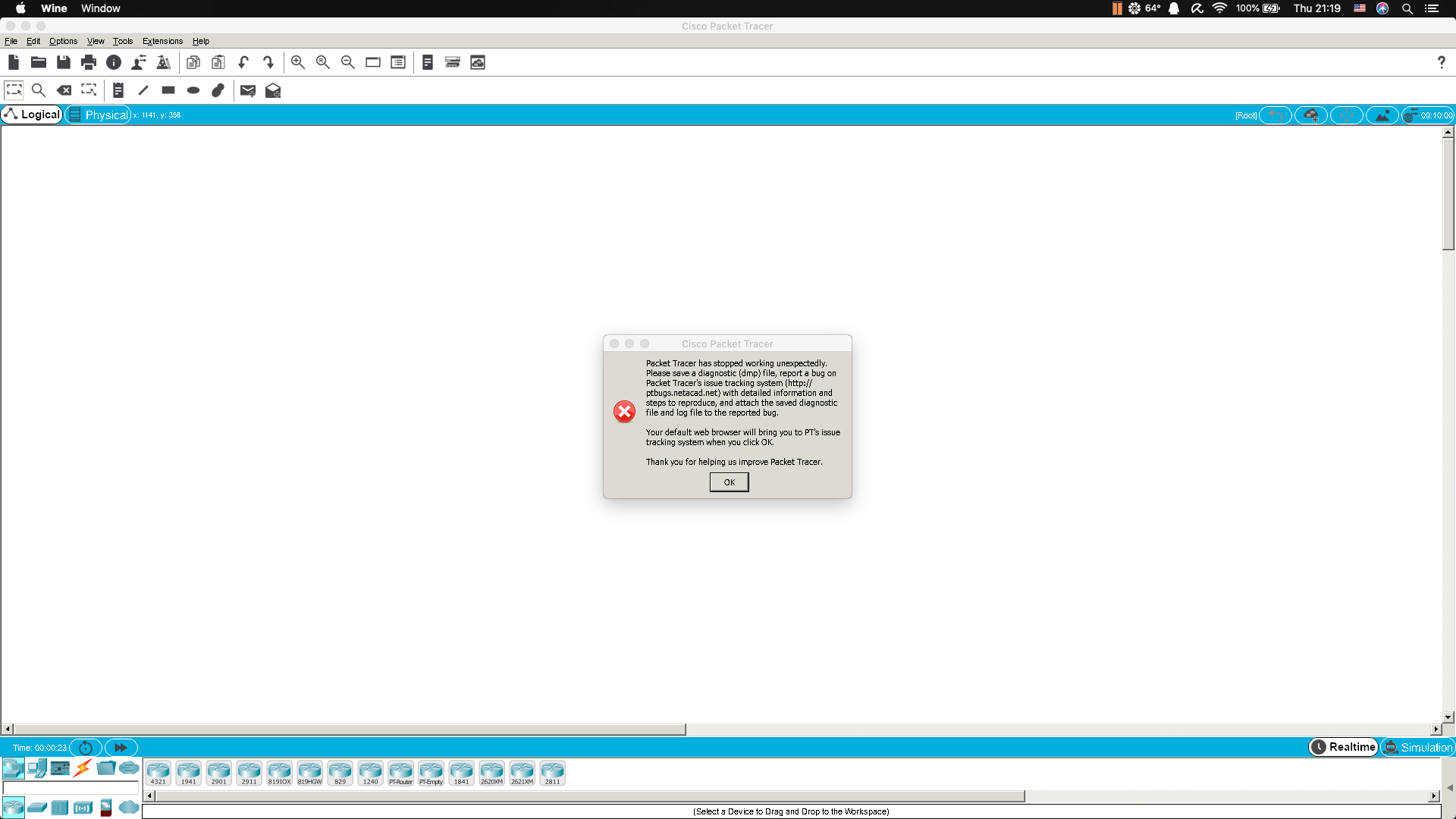The height and width of the screenshot is (819, 1456).
Task: Click the Fast Forward Time button
Action: [x=121, y=747]
